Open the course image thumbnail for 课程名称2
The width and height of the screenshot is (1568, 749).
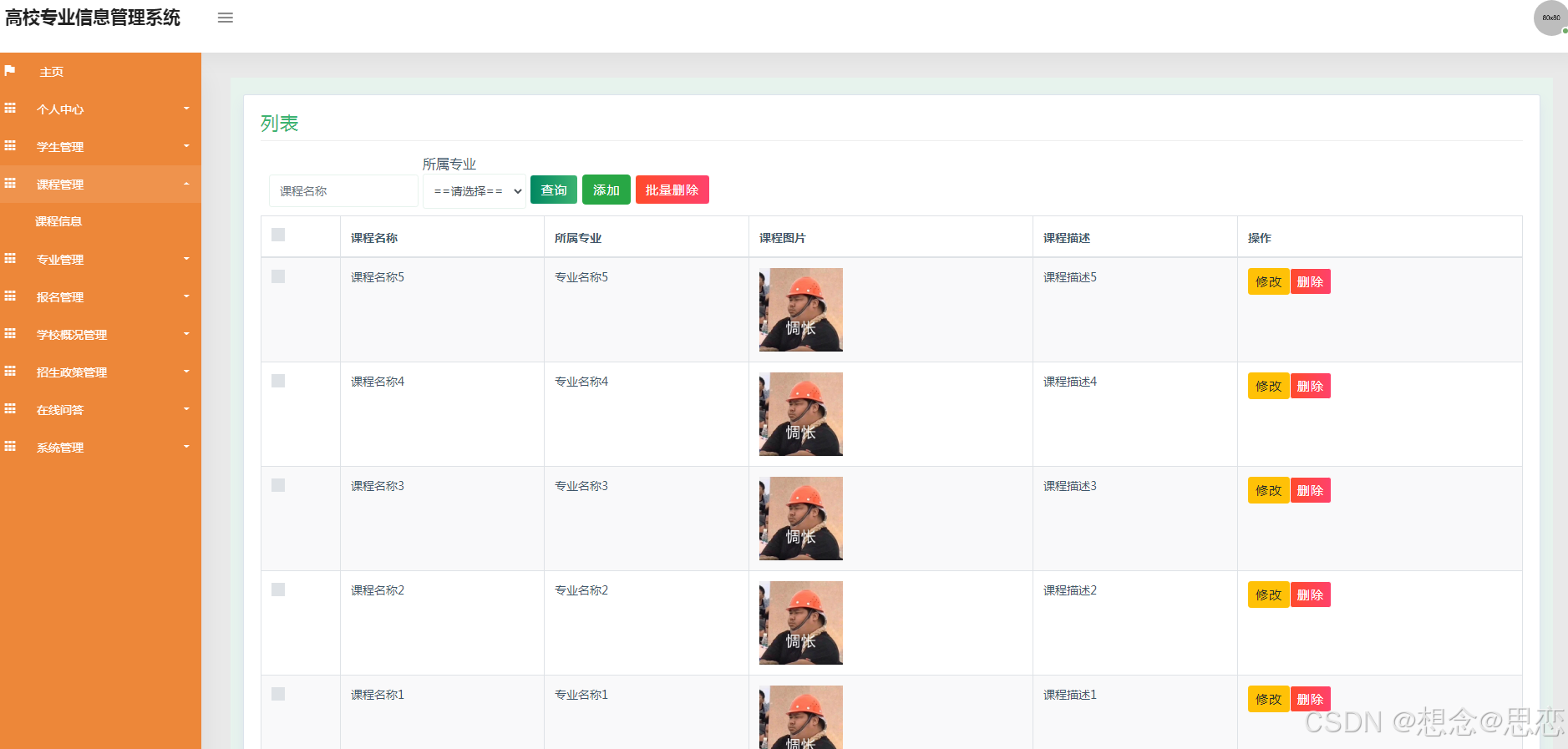pyautogui.click(x=801, y=623)
